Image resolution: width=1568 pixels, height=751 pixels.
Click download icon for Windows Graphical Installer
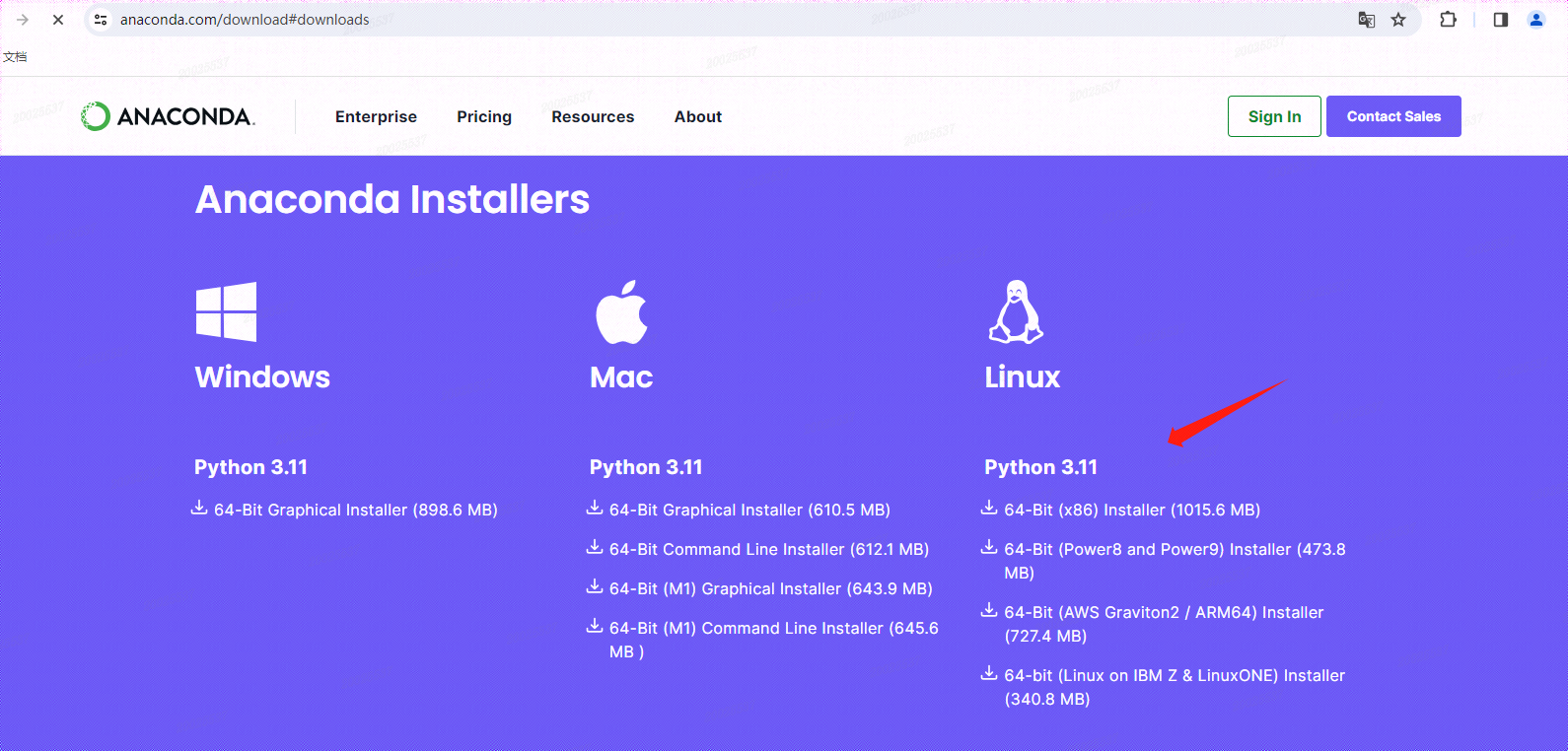click(199, 508)
